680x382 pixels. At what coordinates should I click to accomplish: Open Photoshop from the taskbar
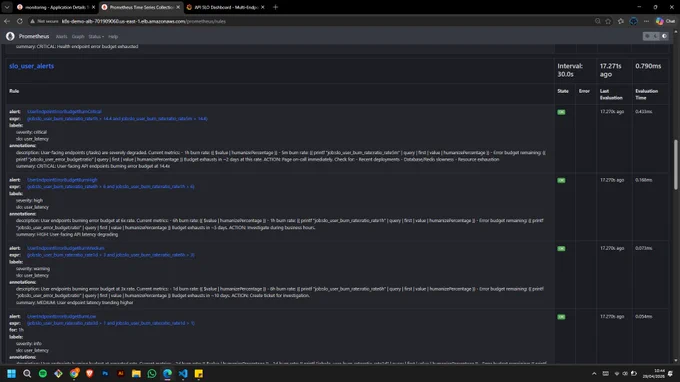[105, 374]
